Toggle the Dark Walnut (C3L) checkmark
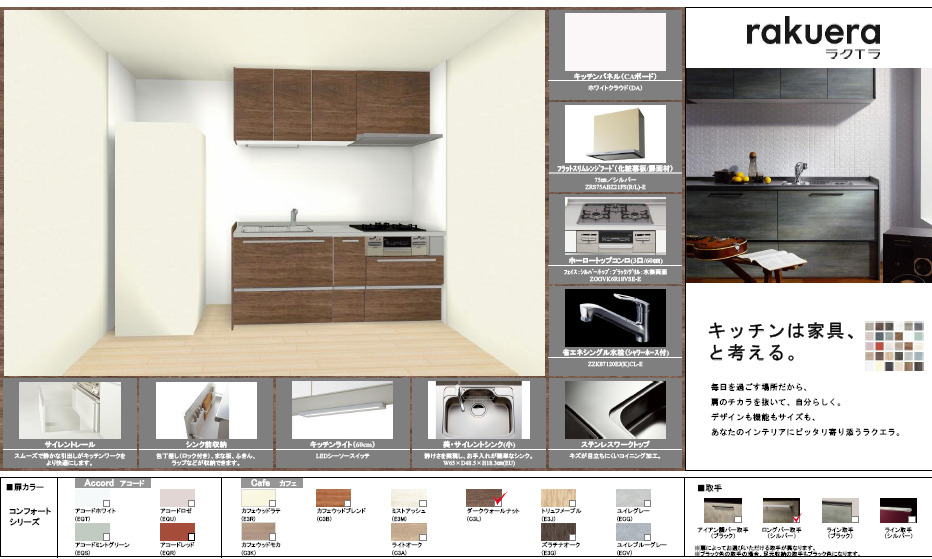The width and height of the screenshot is (932, 559). coord(503,498)
